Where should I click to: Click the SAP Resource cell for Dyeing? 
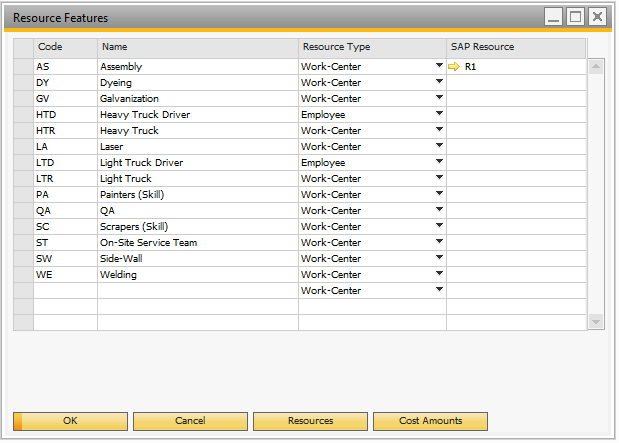[x=515, y=83]
